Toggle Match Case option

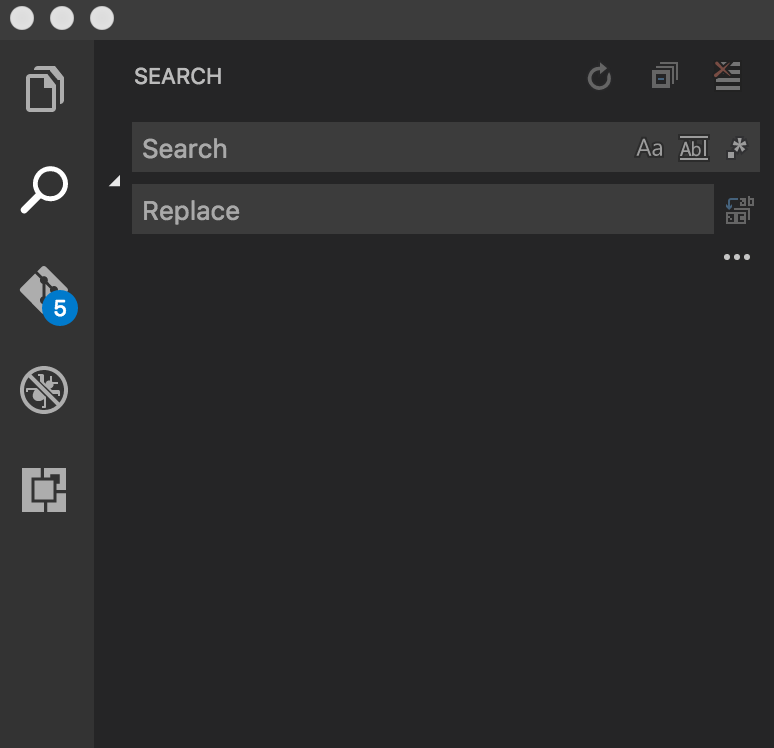(649, 148)
